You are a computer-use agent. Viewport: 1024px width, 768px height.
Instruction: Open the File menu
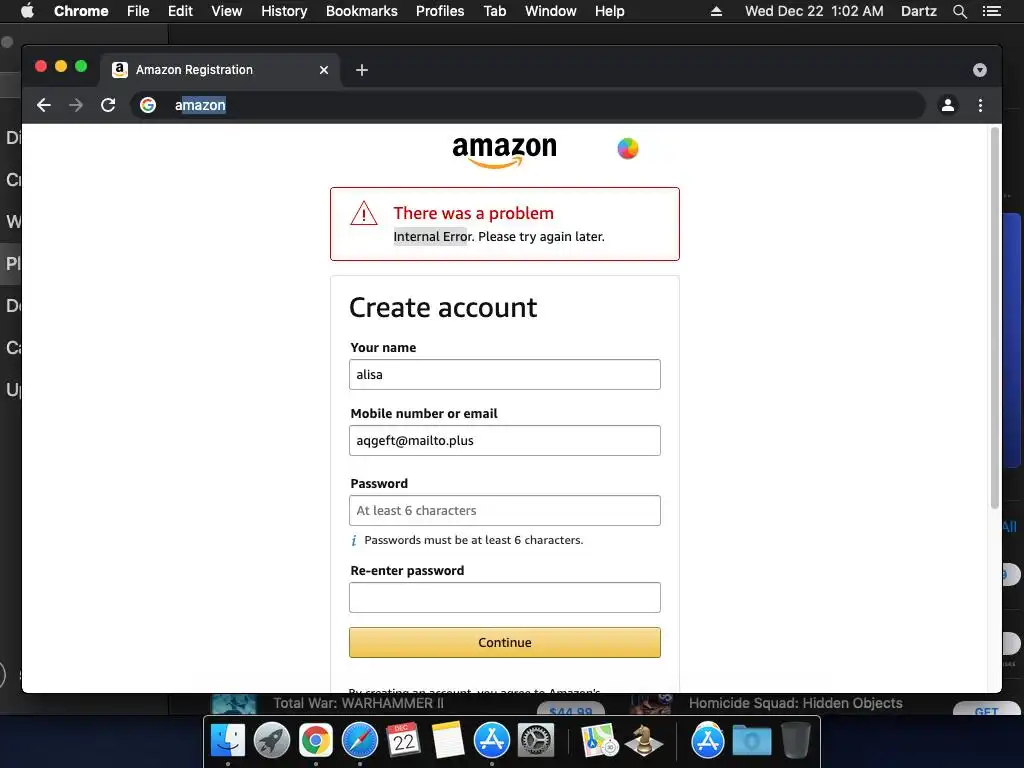tap(138, 11)
